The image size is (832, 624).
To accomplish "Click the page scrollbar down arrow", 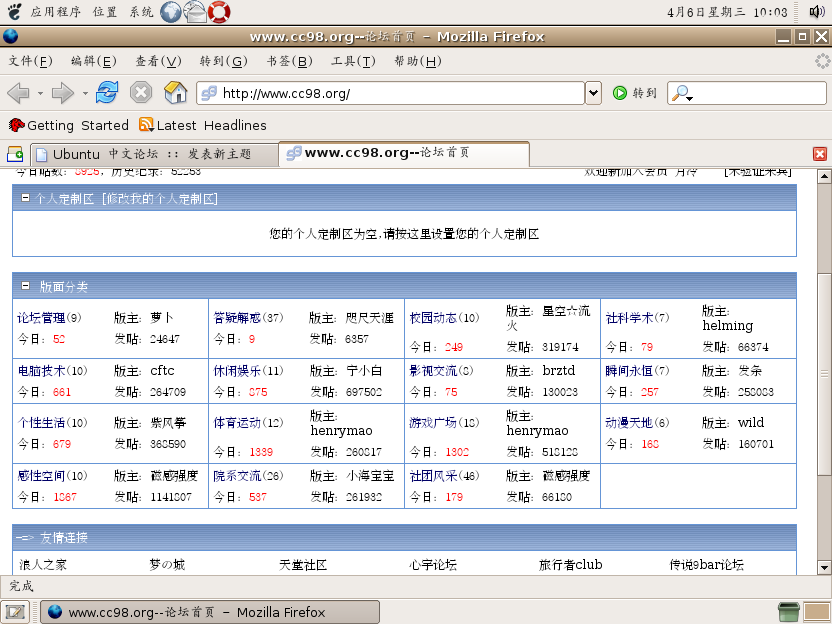I will click(x=824, y=567).
